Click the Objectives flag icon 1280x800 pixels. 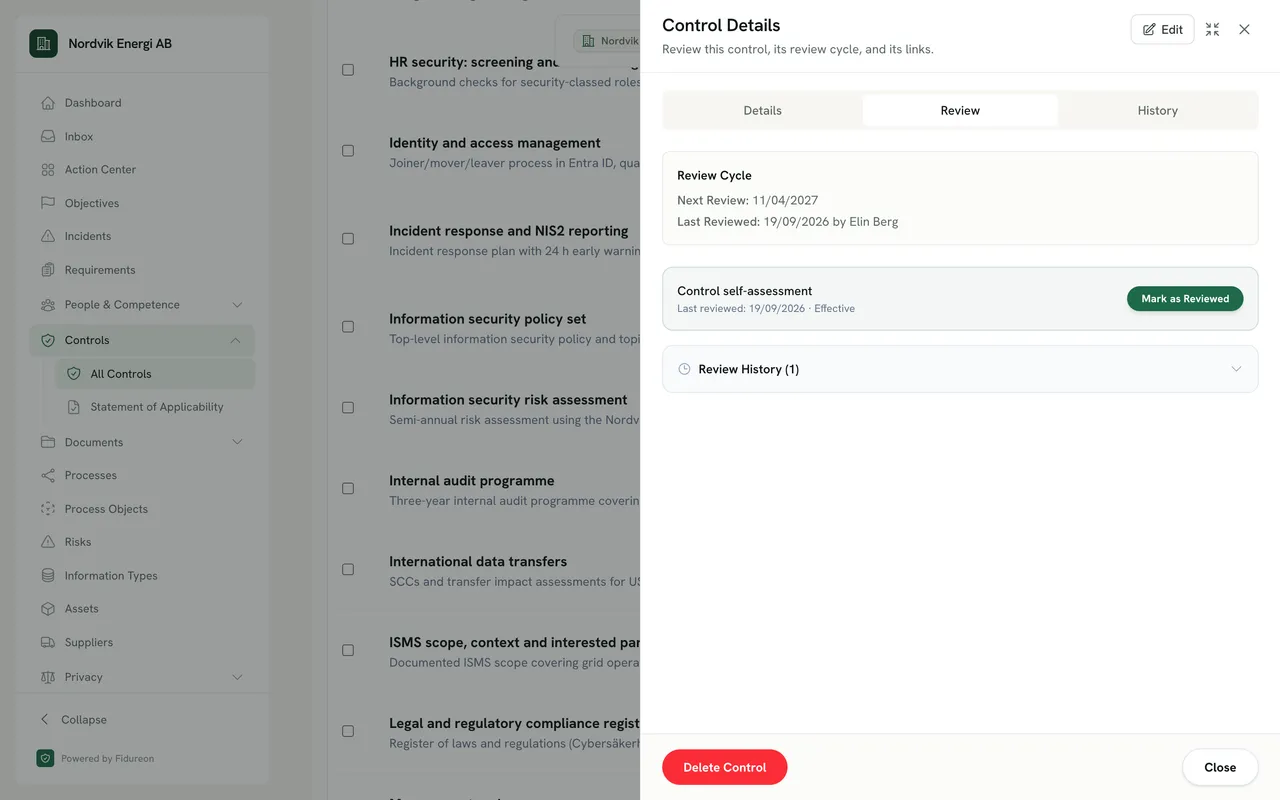coord(48,203)
